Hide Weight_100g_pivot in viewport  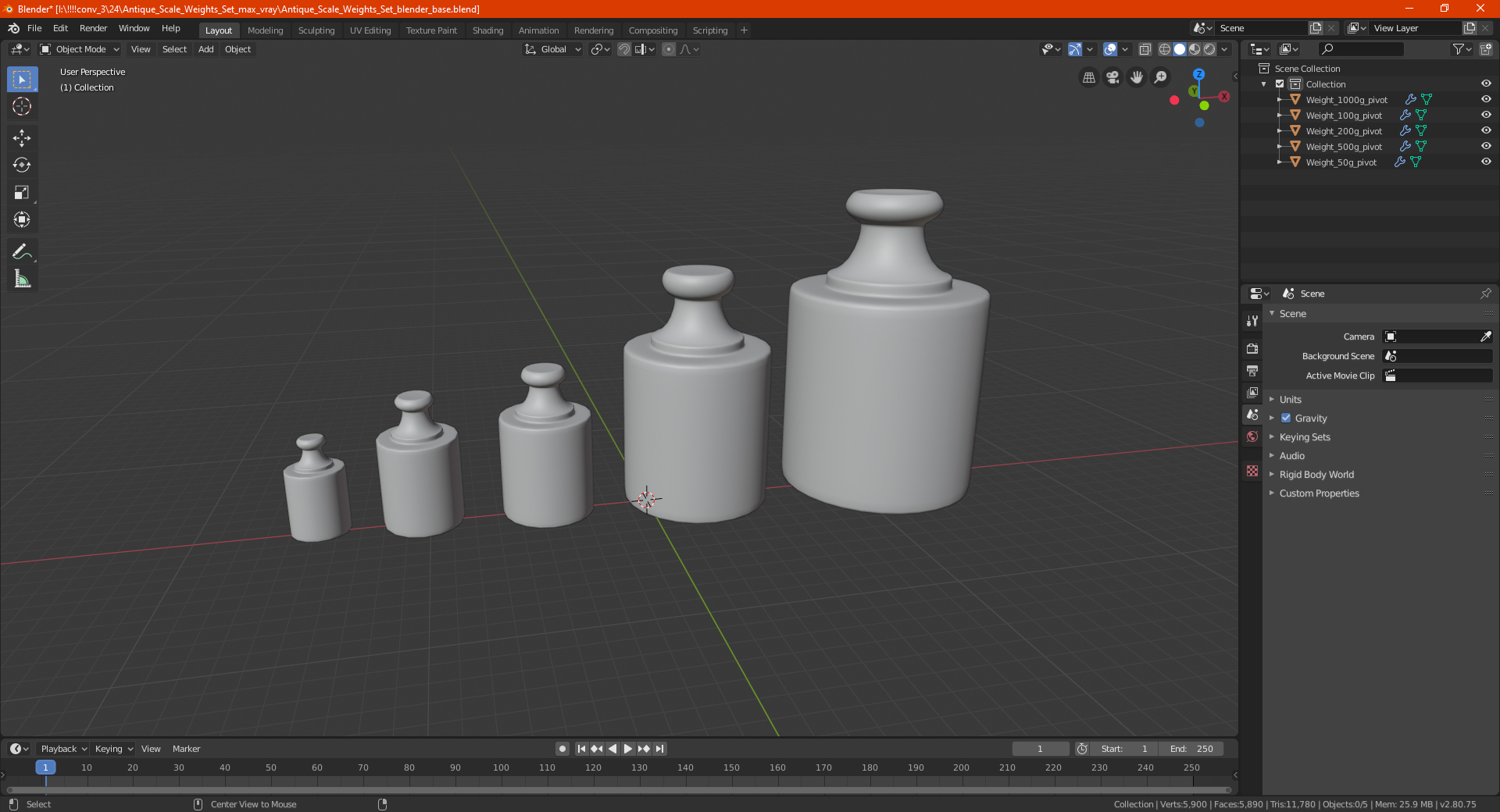click(1486, 115)
